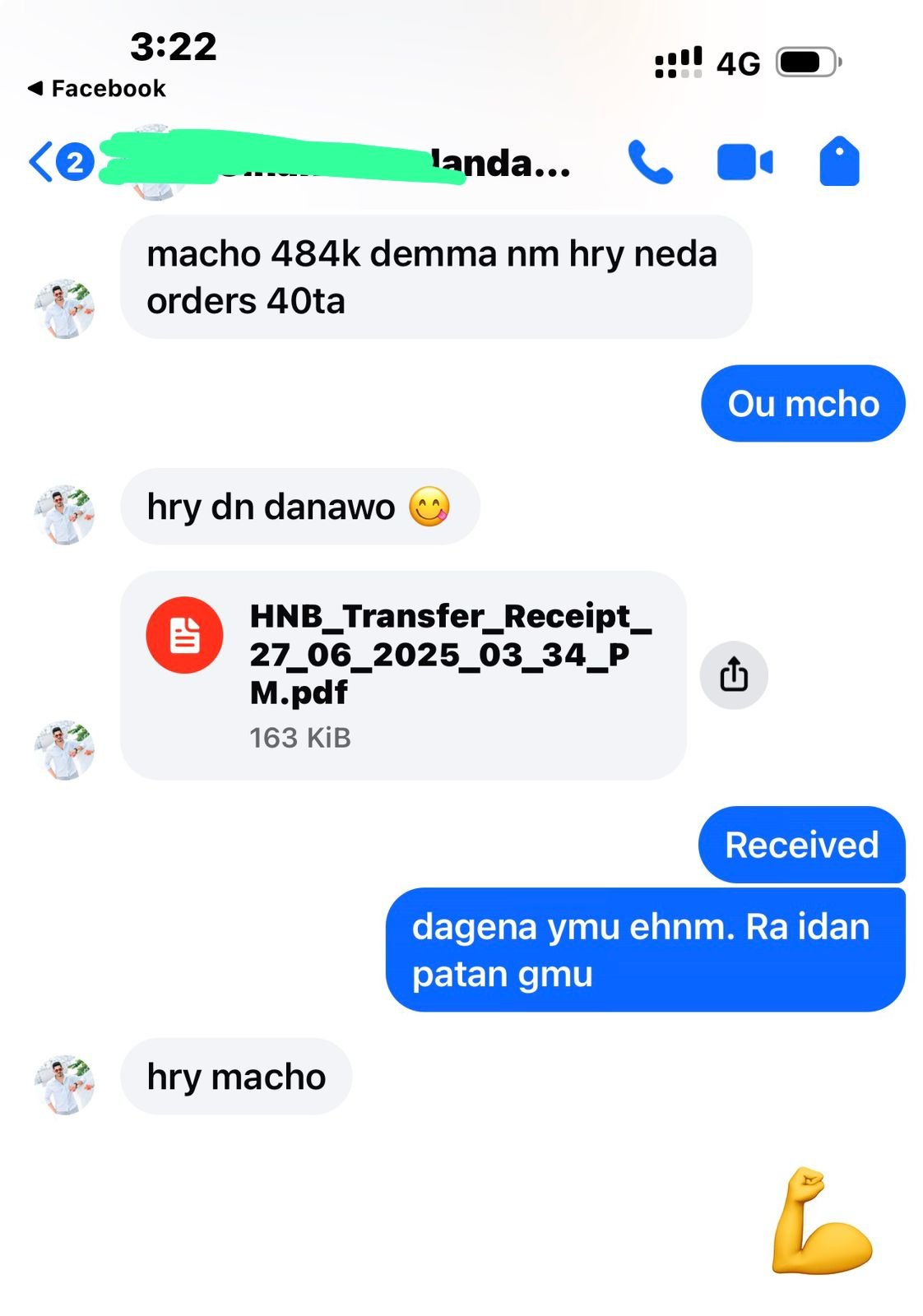Tap the avatar beside the PDF attachment
Viewport: 923px width, 1316px height.
tap(64, 750)
